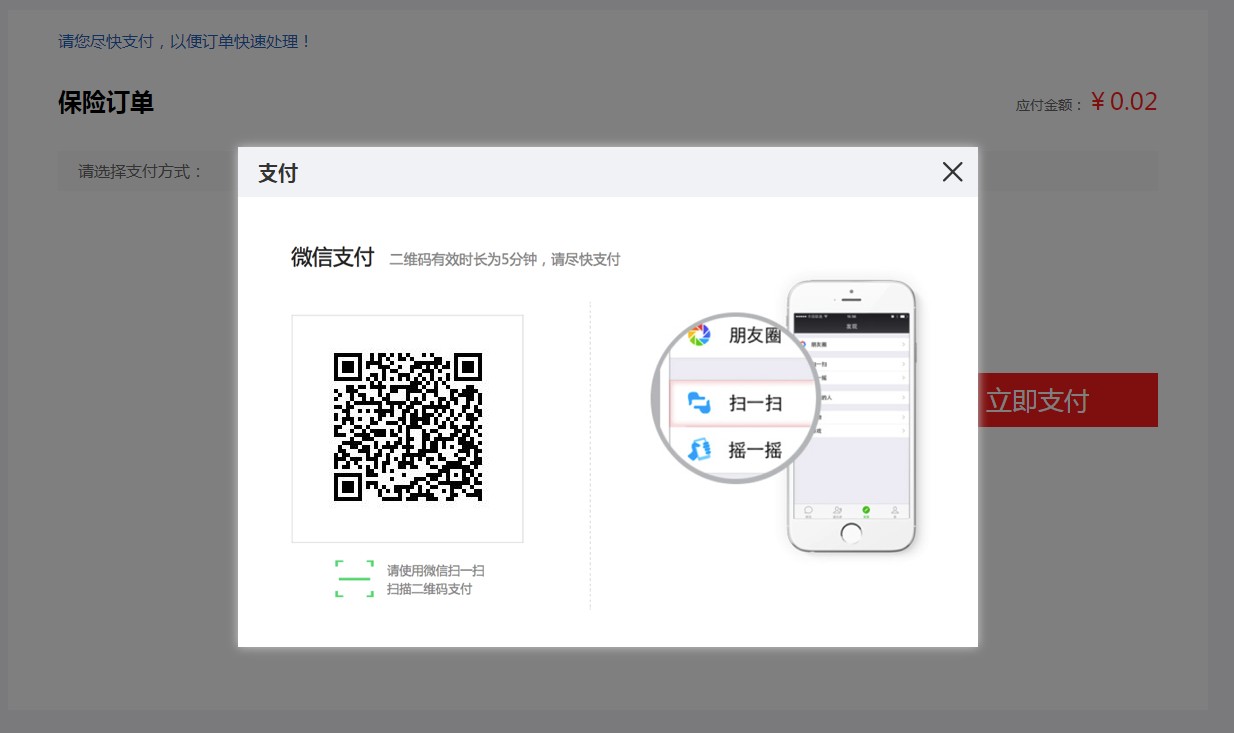
Task: Click the 保险订单 heading in background page
Action: (106, 102)
